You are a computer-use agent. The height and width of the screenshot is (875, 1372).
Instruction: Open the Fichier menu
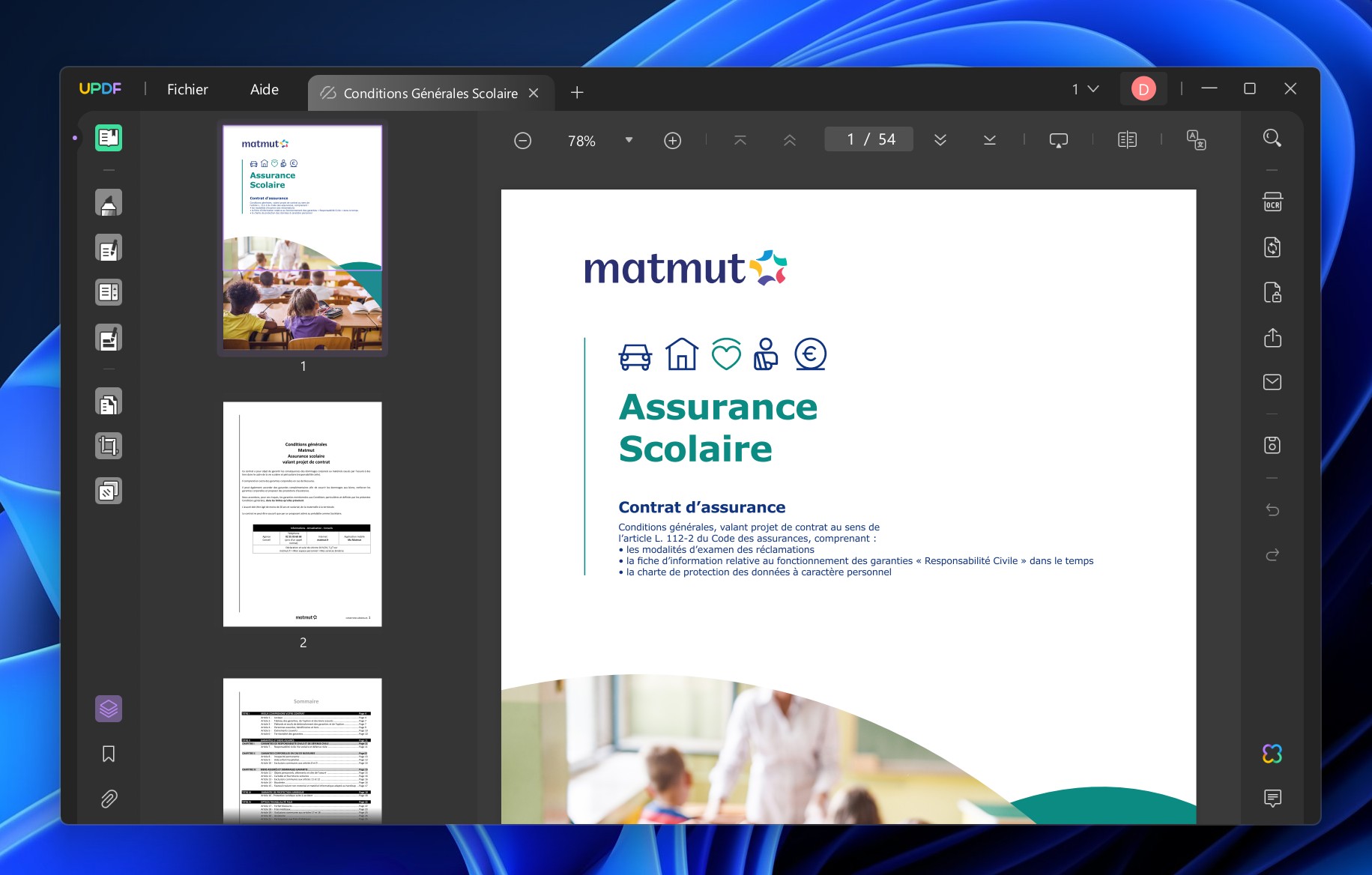point(187,89)
